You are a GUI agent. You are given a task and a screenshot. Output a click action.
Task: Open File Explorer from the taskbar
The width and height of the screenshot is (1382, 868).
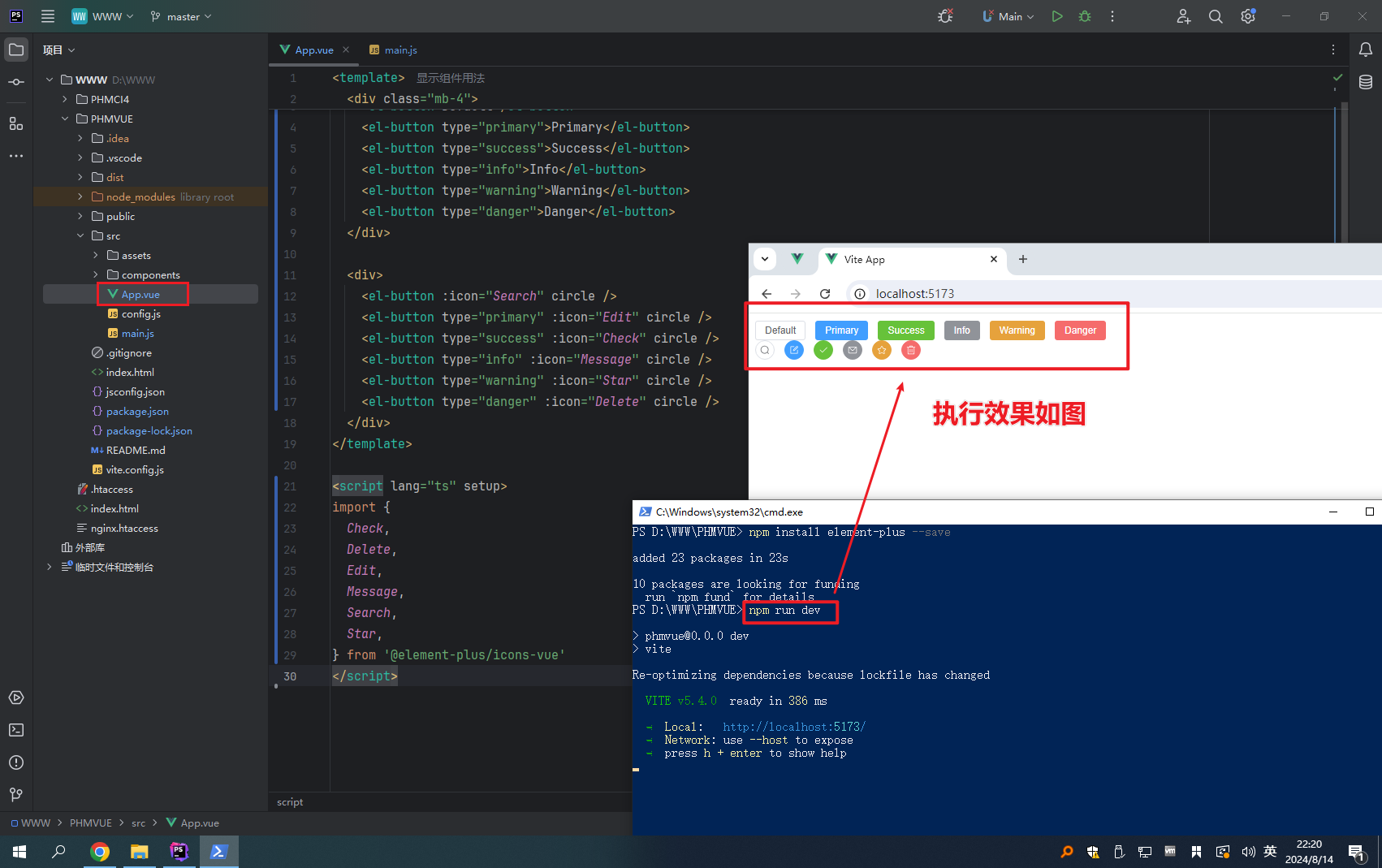point(140,852)
